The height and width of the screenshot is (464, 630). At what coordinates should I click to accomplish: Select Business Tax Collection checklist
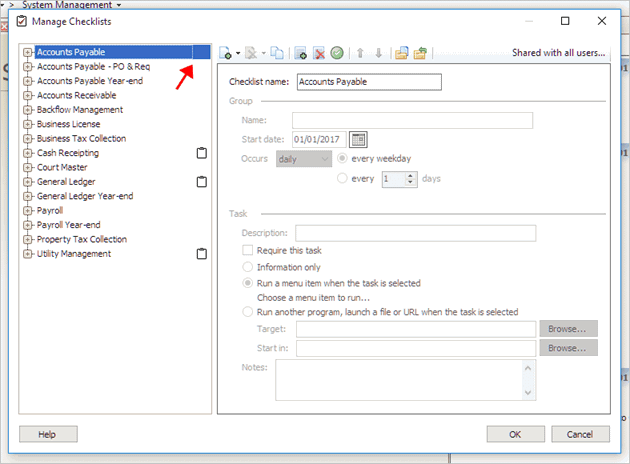coord(82,139)
